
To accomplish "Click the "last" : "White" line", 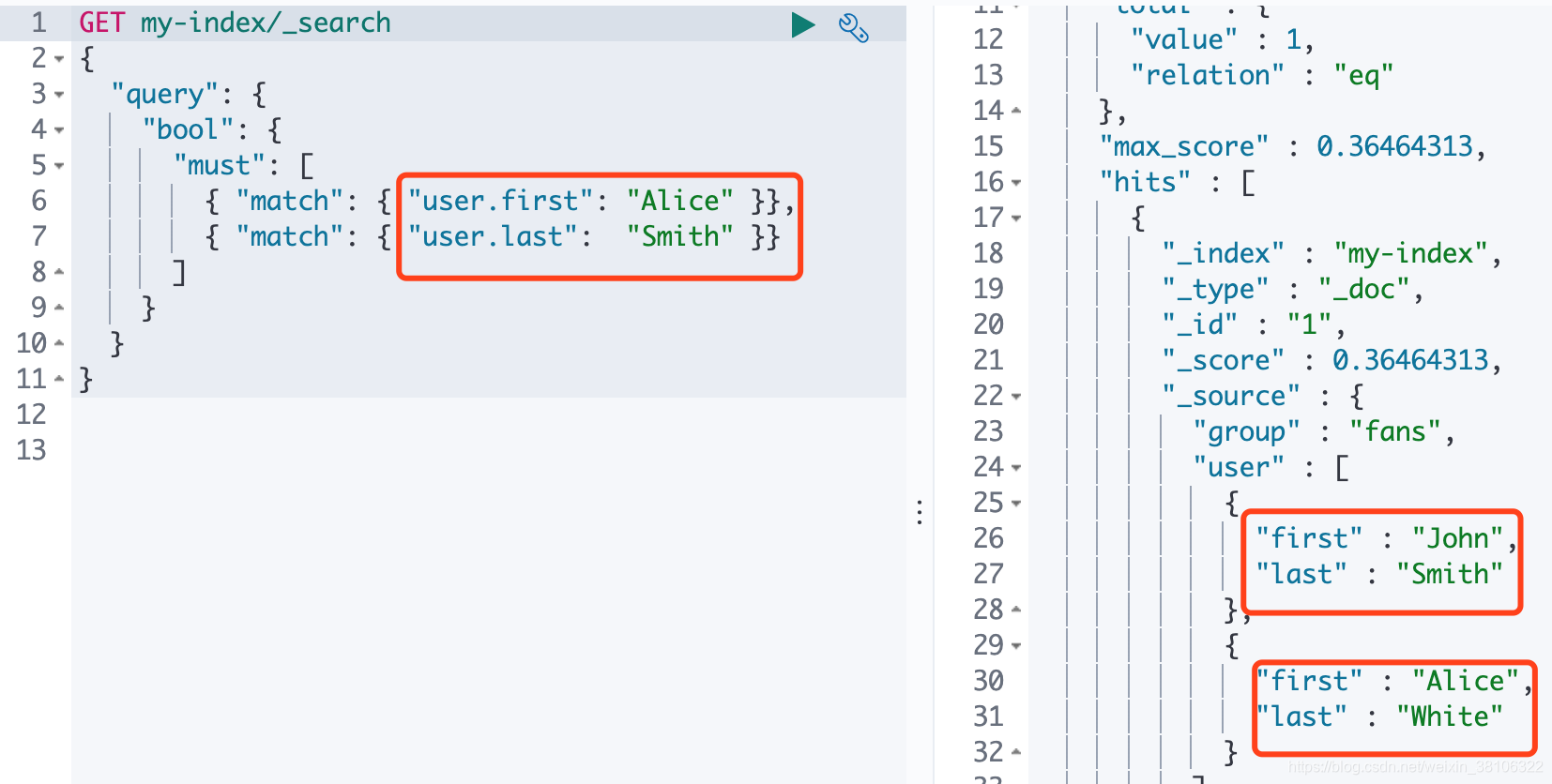I will point(1380,716).
